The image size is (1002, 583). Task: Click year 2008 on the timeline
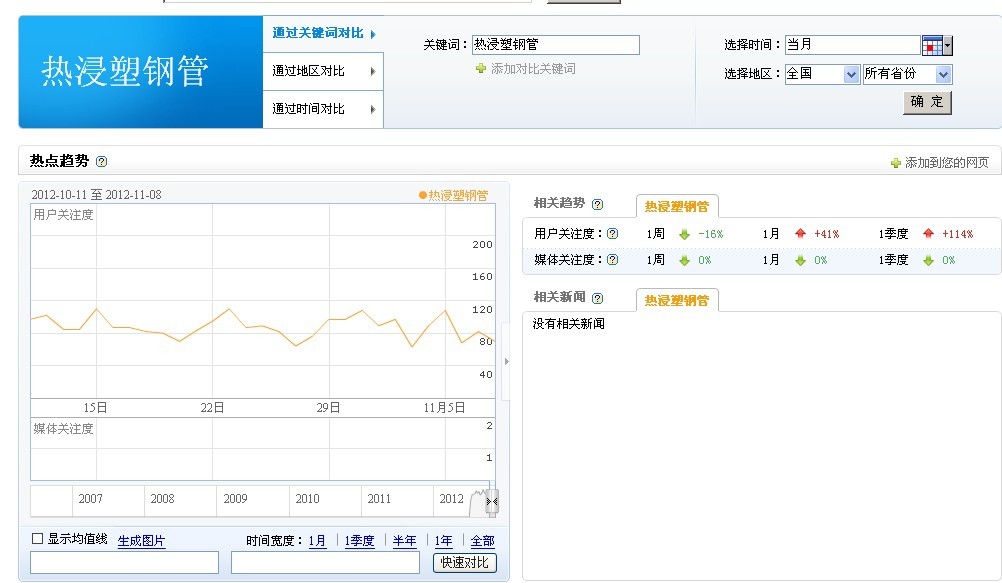tap(162, 499)
